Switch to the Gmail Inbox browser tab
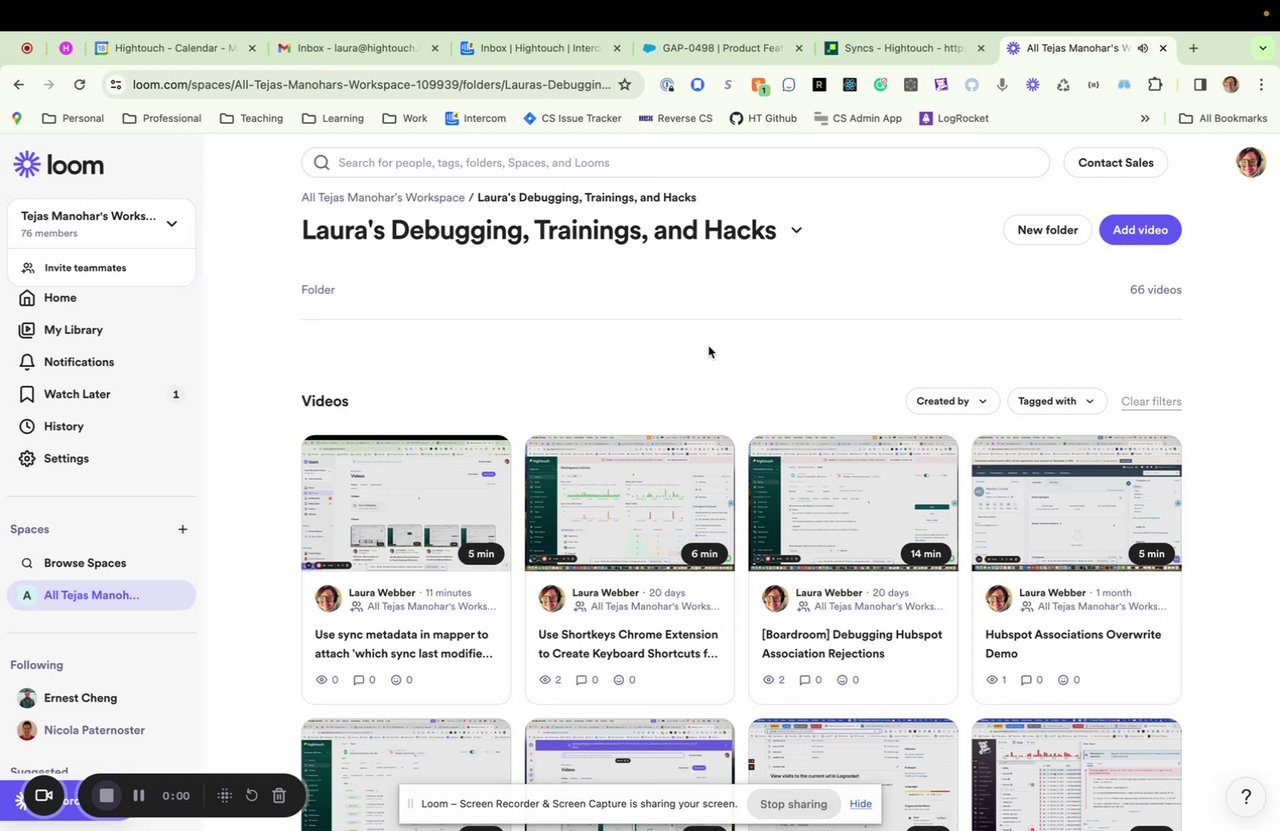 [x=358, y=48]
